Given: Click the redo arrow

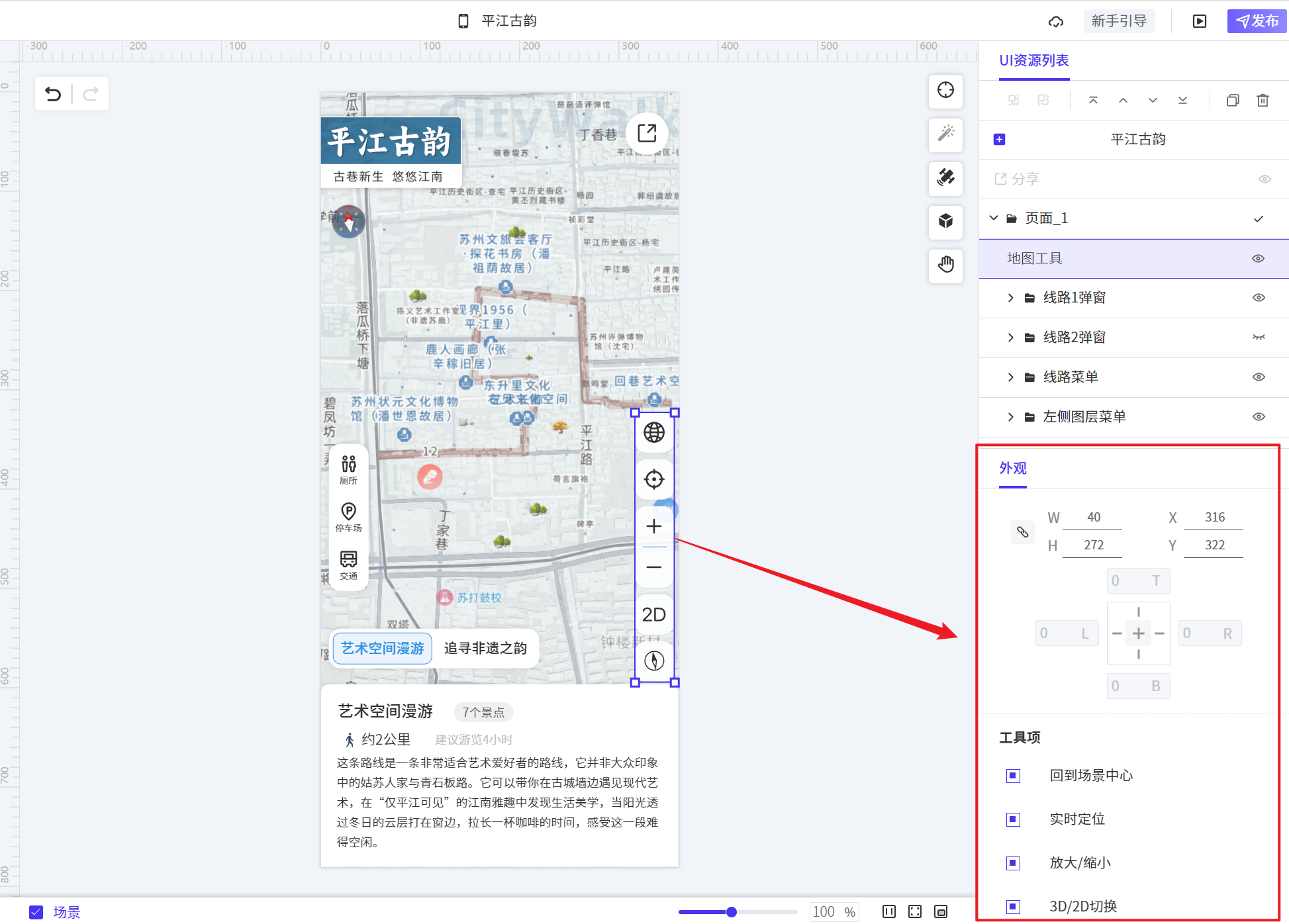Looking at the screenshot, I should (x=91, y=94).
